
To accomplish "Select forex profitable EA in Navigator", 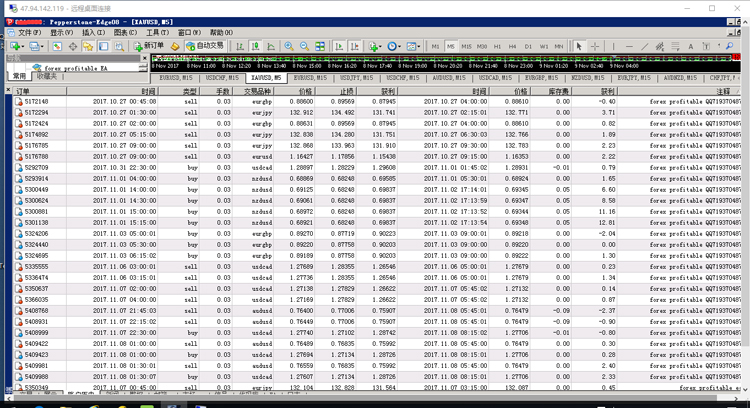I will pyautogui.click(x=76, y=68).
